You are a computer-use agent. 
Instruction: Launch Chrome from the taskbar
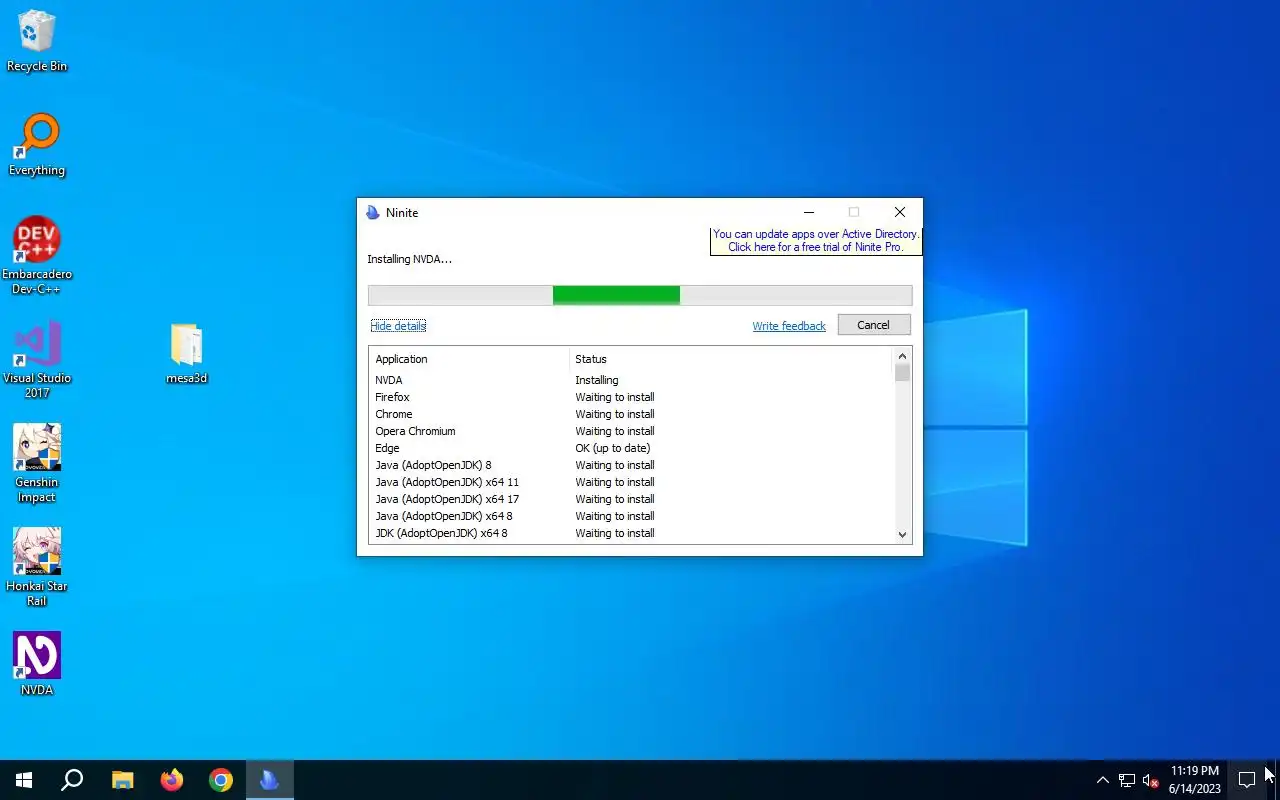point(221,780)
